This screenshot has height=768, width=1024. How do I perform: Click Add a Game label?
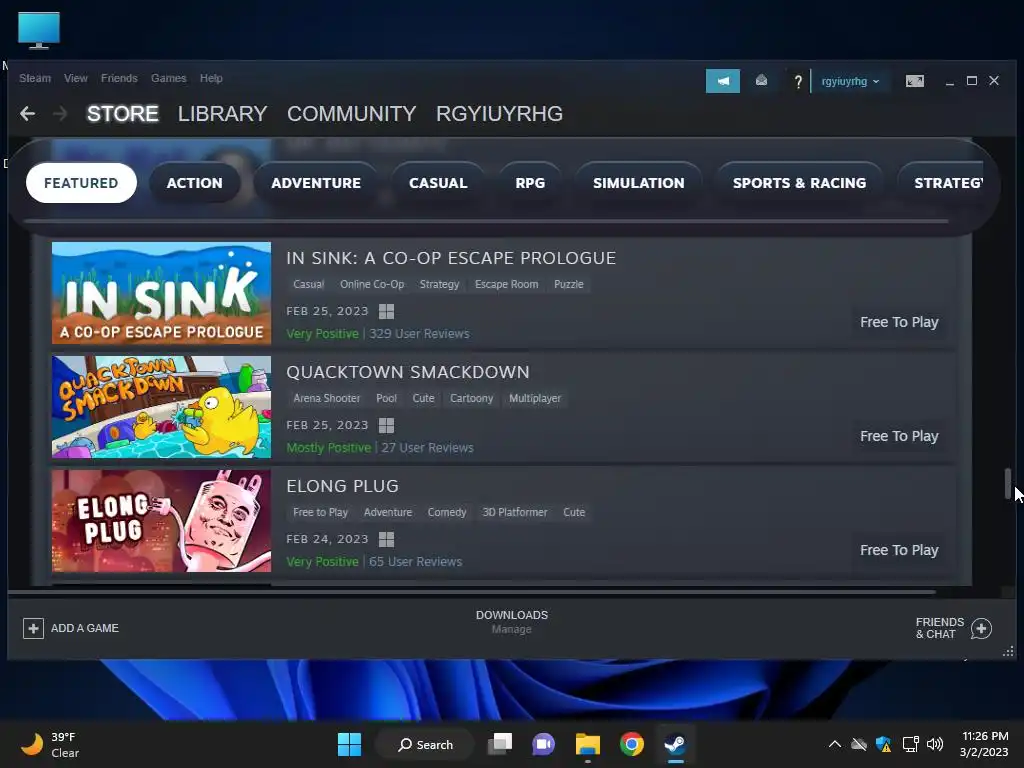point(85,628)
